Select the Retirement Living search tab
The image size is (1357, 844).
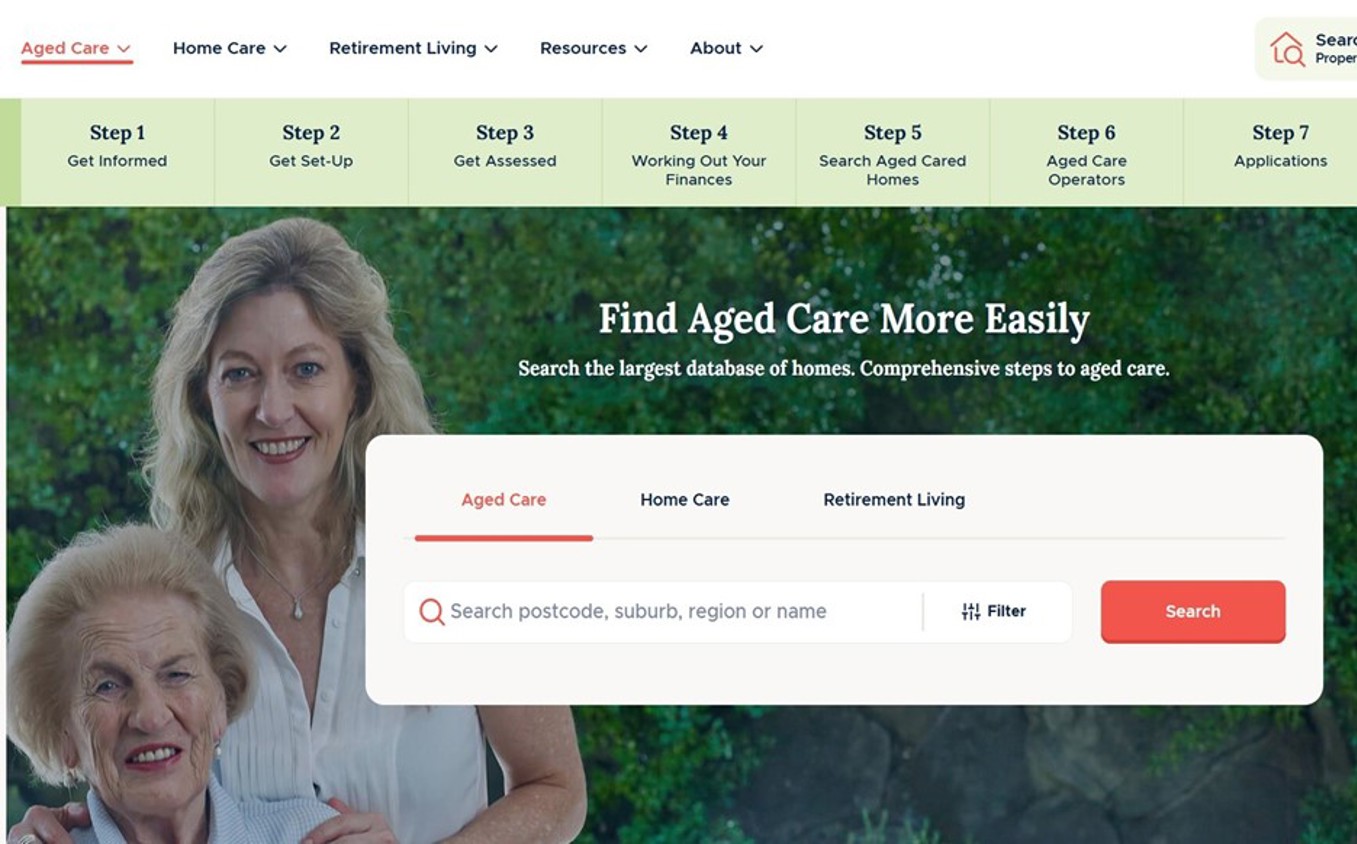point(894,500)
